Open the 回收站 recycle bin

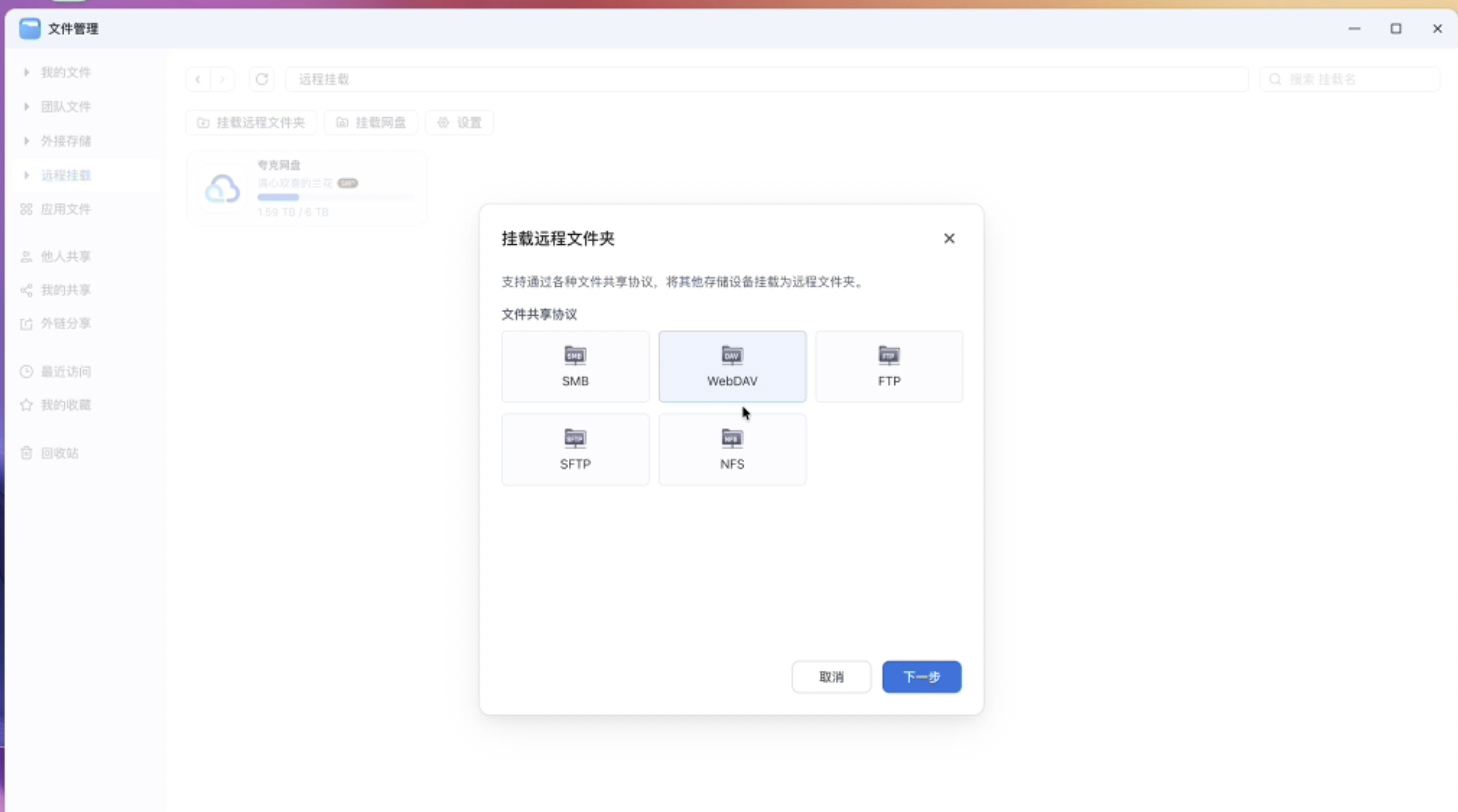(x=59, y=453)
